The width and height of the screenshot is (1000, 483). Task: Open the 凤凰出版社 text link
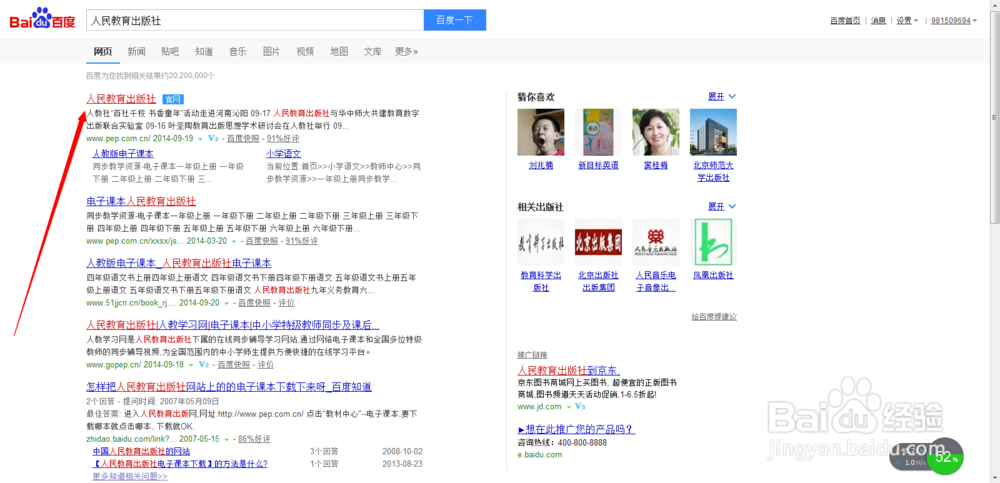click(713, 276)
